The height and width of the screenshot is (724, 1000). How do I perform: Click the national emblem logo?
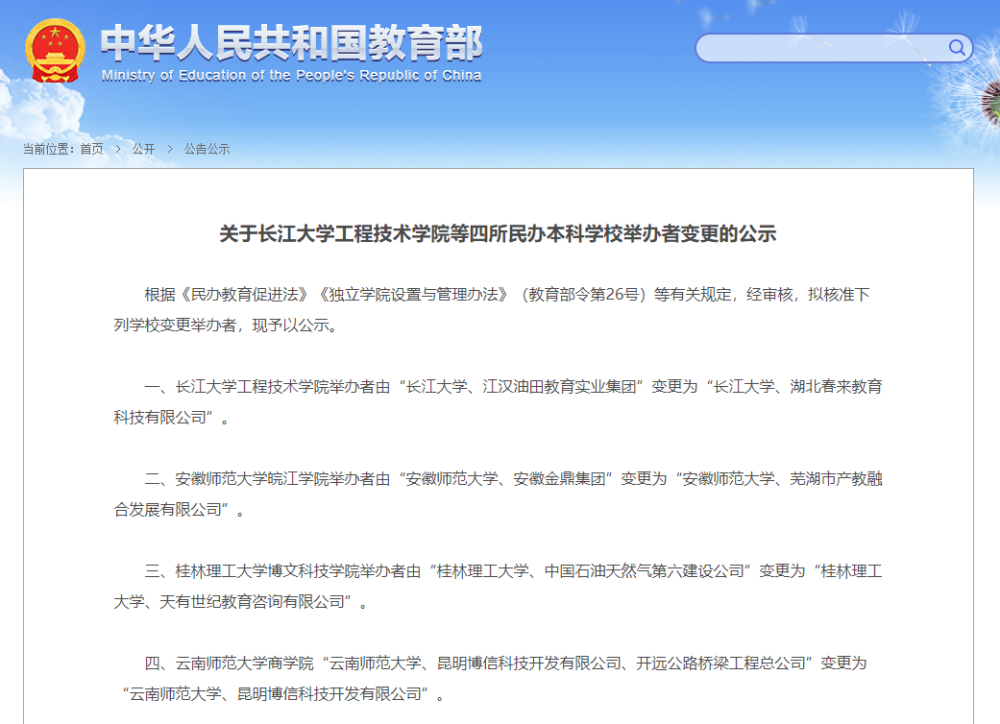tap(55, 51)
